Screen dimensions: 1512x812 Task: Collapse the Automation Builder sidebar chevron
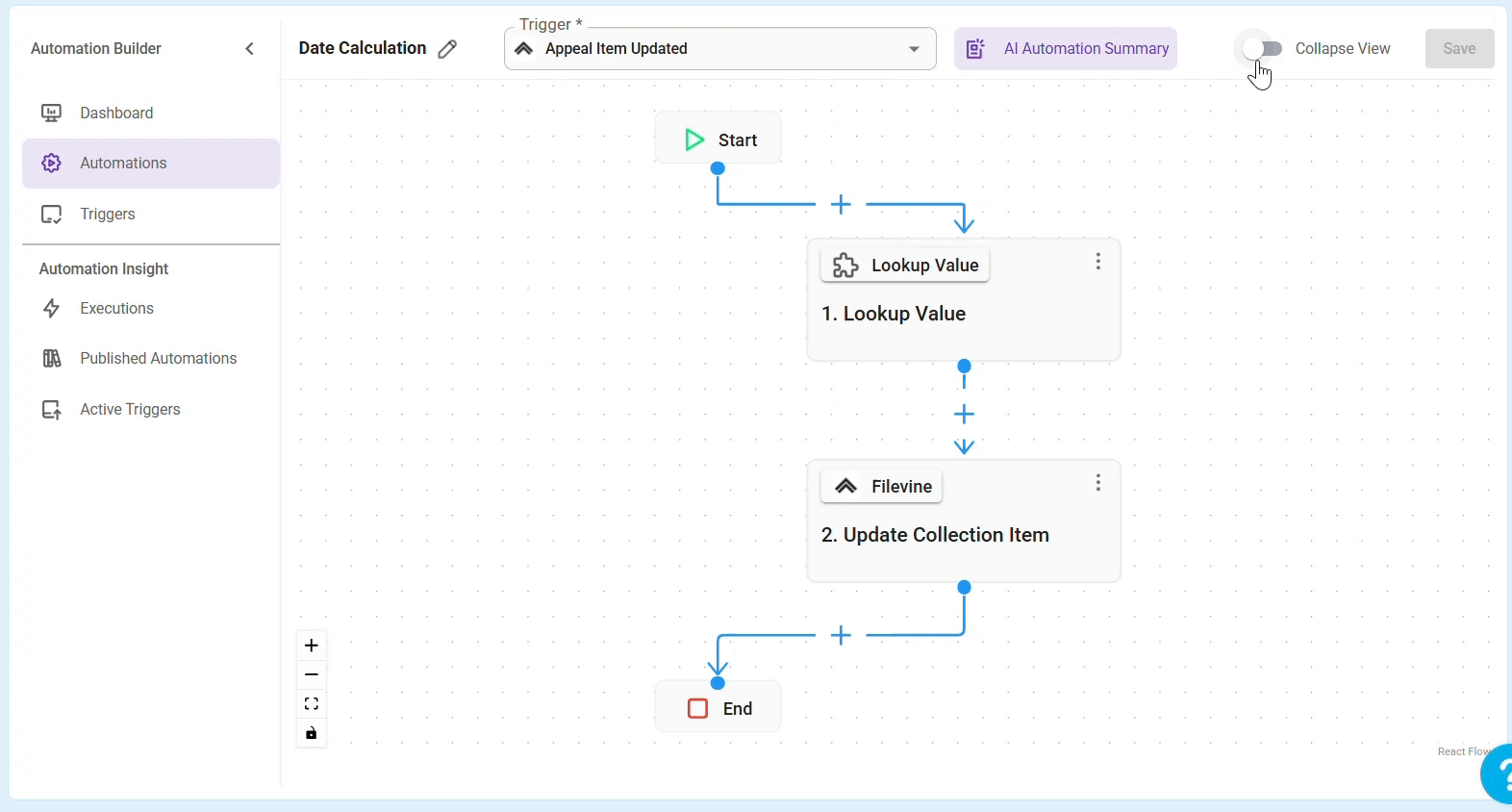tap(250, 49)
